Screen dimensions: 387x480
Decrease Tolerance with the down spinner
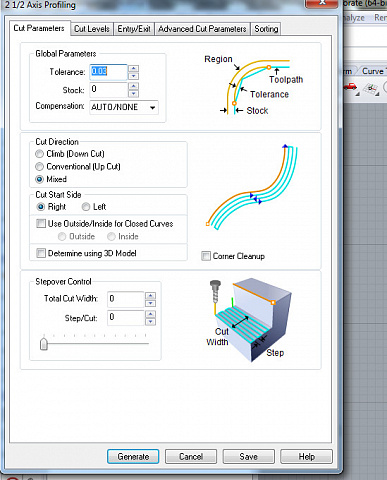[133, 76]
